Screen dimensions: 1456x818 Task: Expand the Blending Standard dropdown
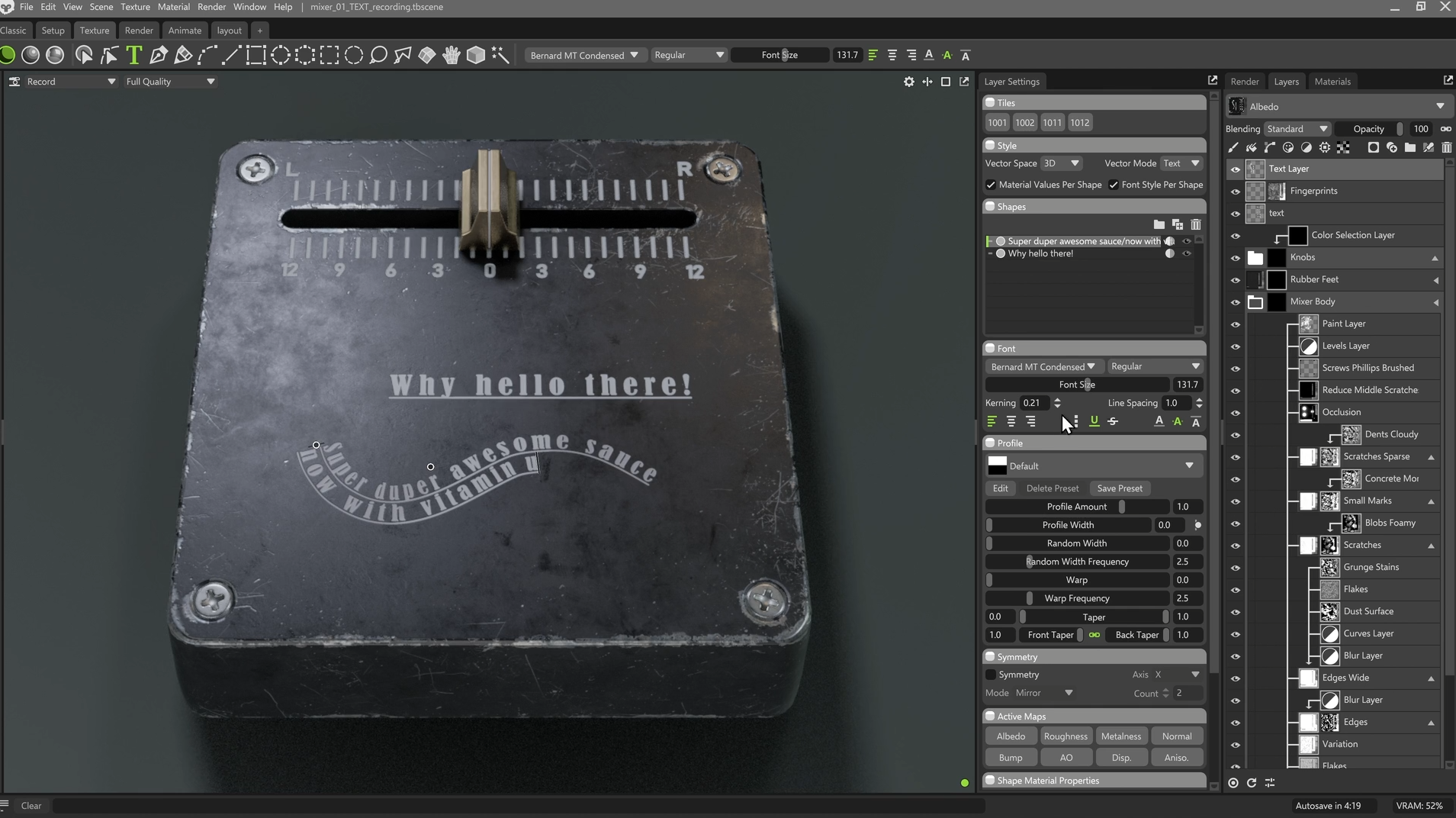(x=1297, y=129)
